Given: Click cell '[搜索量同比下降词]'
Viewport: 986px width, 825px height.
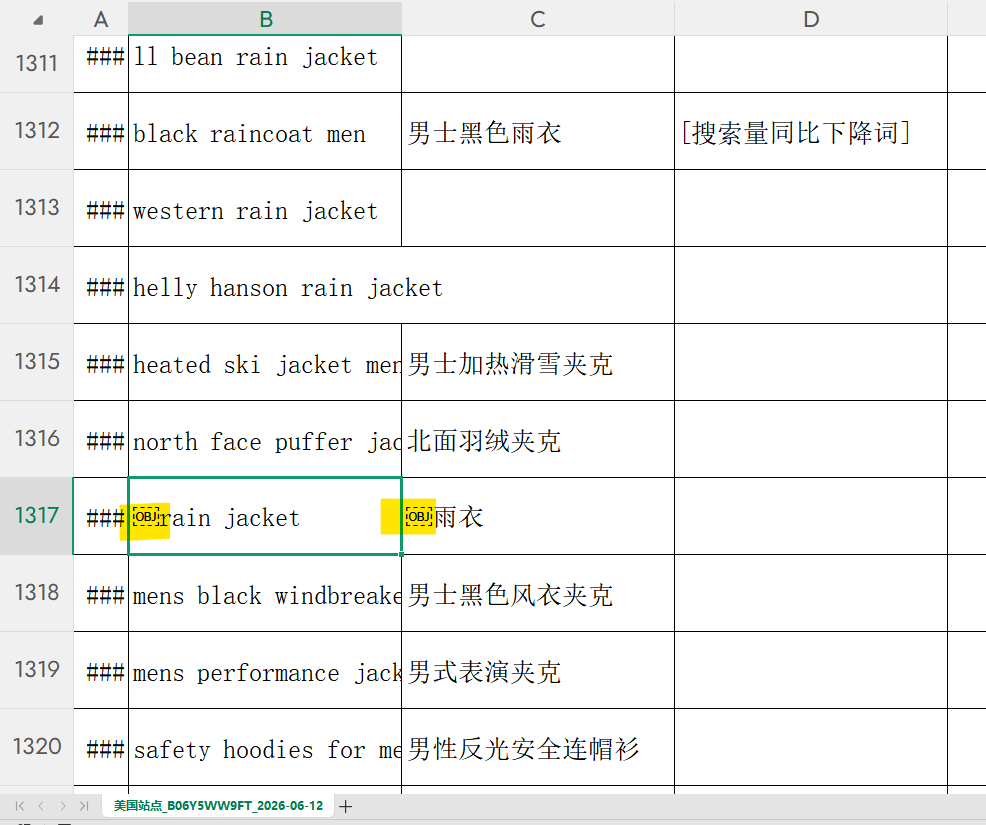Looking at the screenshot, I should point(811,131).
